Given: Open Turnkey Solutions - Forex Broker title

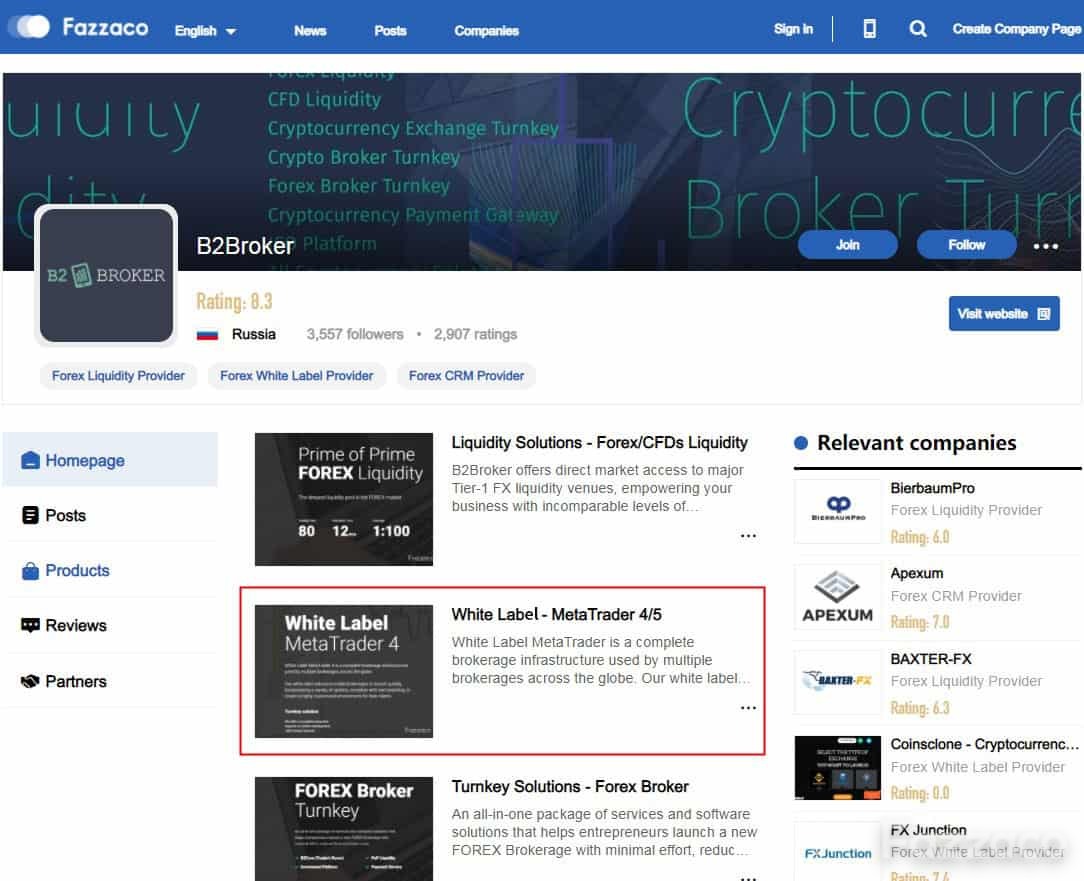Looking at the screenshot, I should [570, 787].
